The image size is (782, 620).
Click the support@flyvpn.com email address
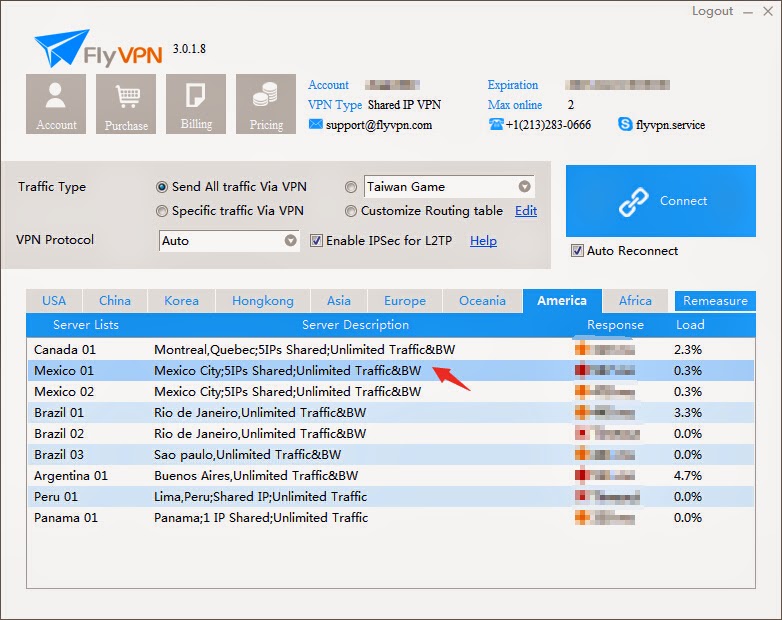pos(379,125)
